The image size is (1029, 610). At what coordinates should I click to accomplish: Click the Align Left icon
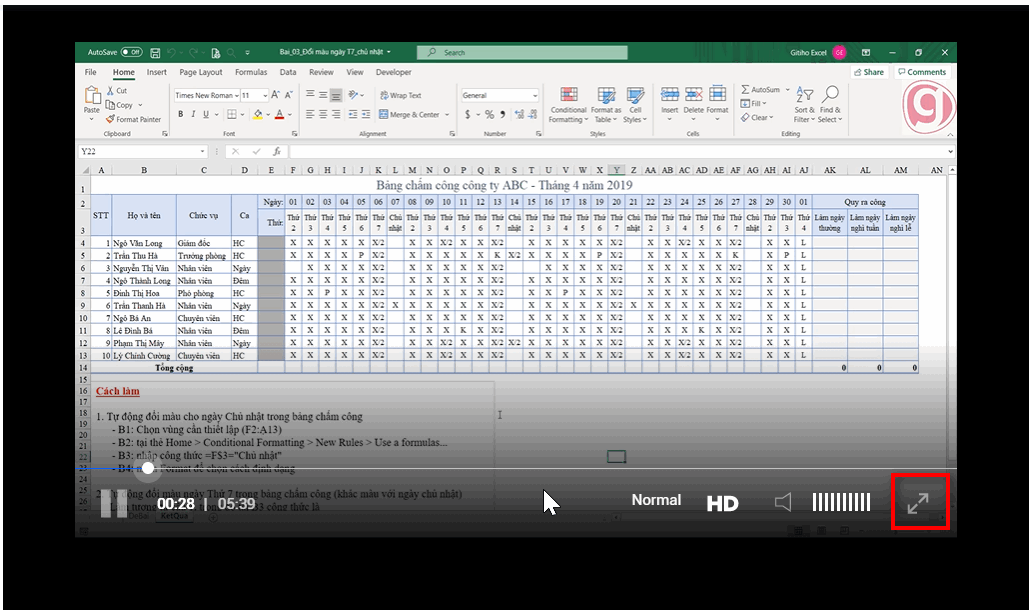310,114
